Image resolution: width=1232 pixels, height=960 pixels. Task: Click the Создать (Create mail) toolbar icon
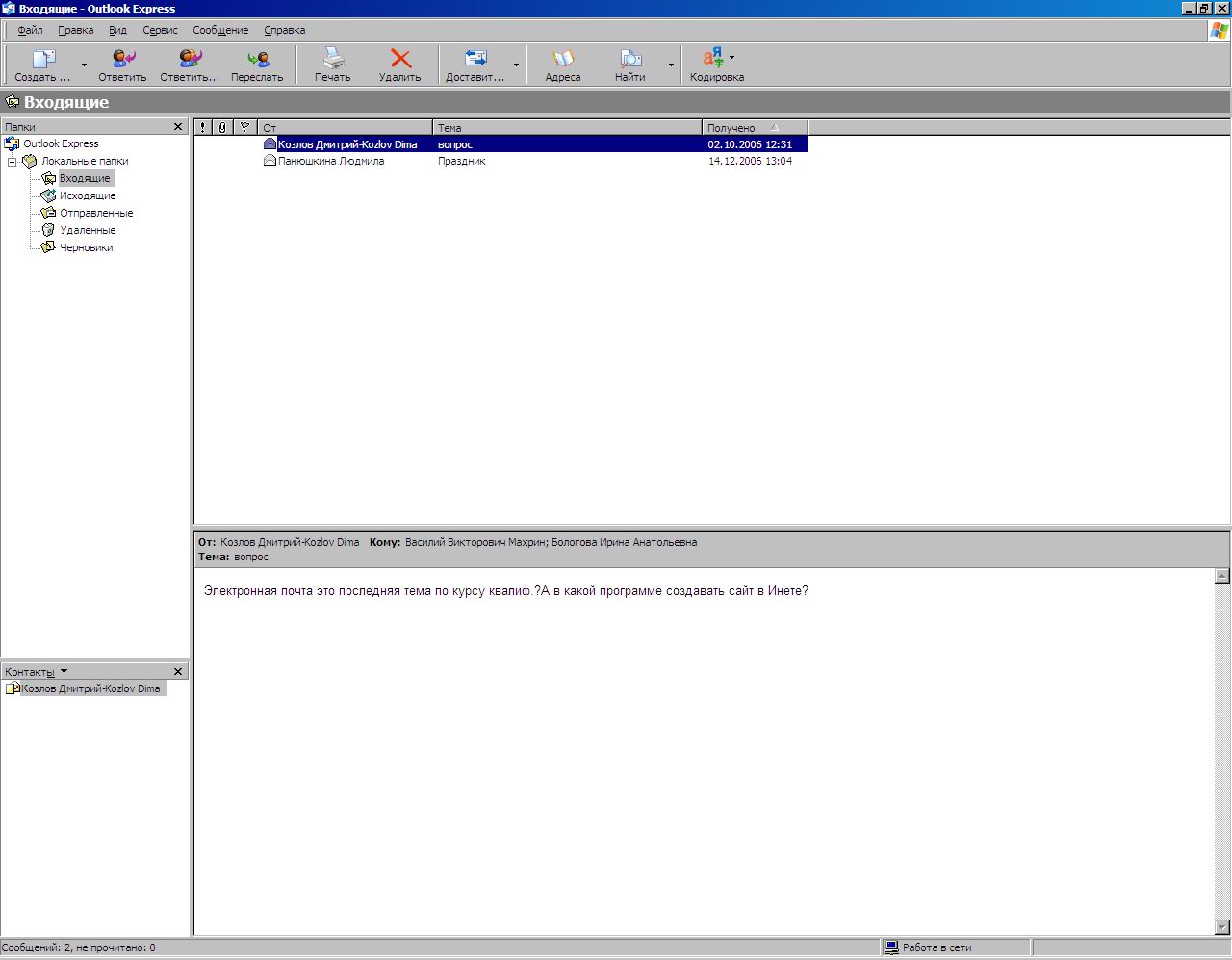44,60
